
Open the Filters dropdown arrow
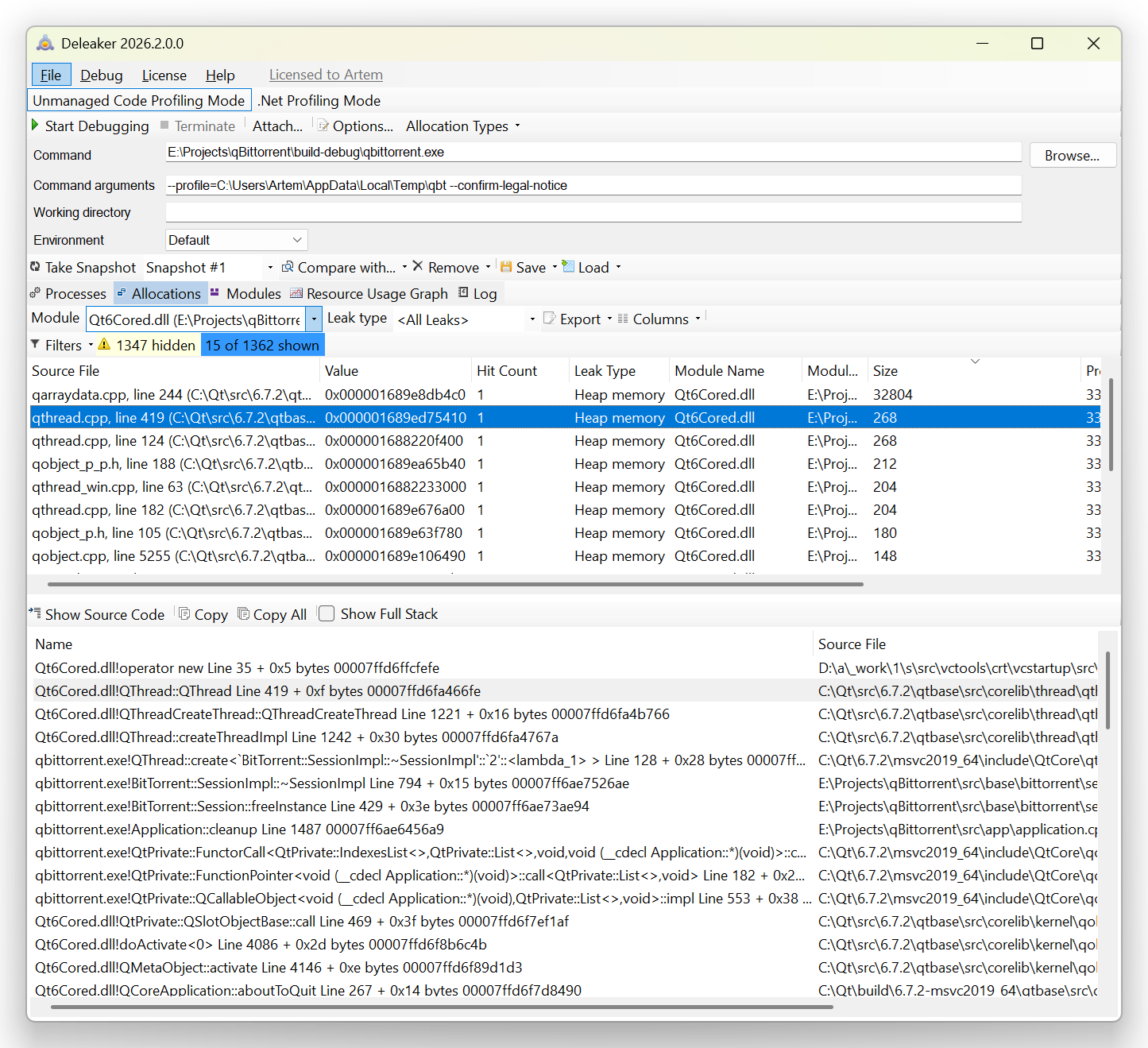[x=91, y=345]
